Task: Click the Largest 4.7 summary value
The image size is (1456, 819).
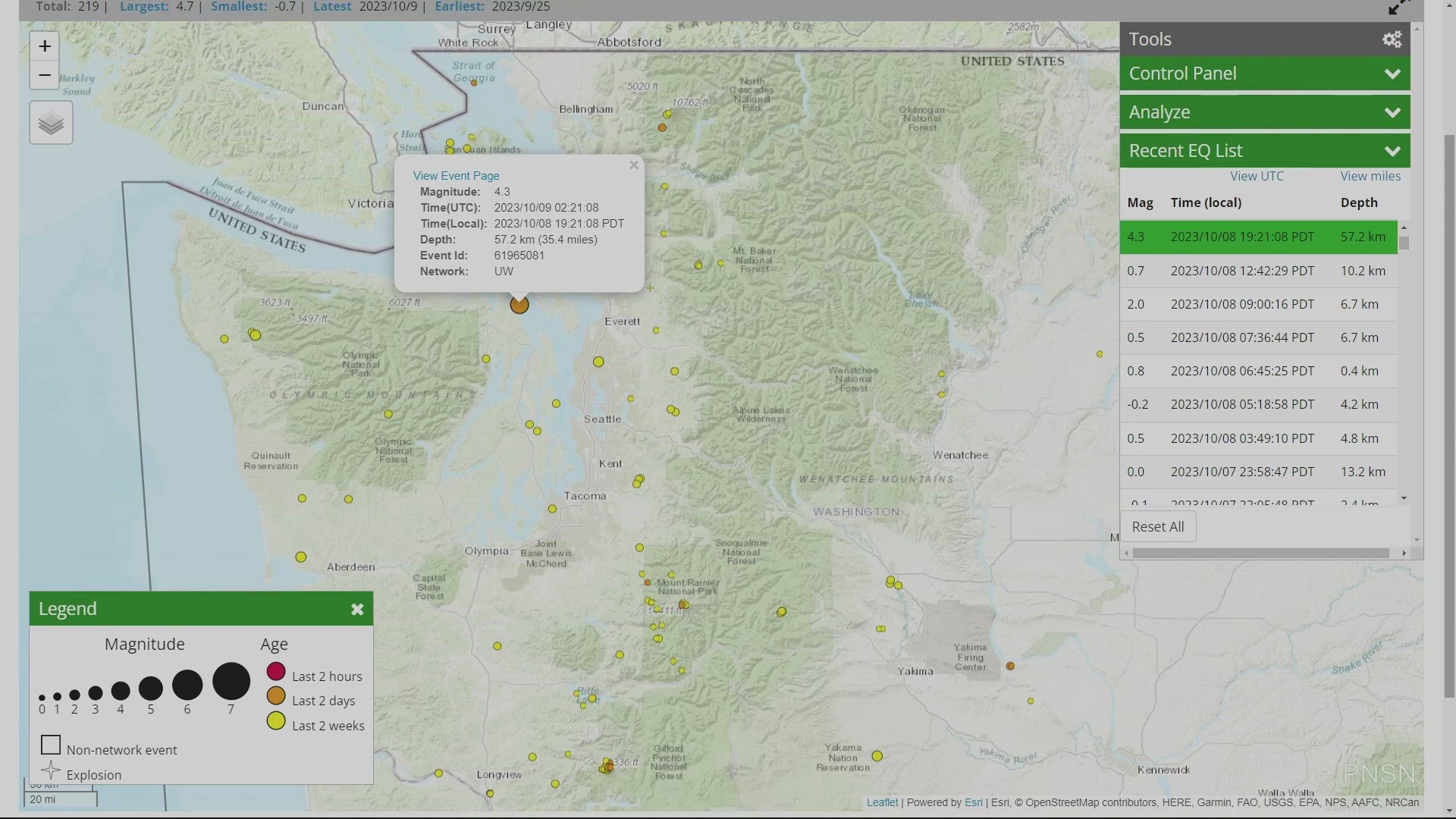Action: (185, 7)
